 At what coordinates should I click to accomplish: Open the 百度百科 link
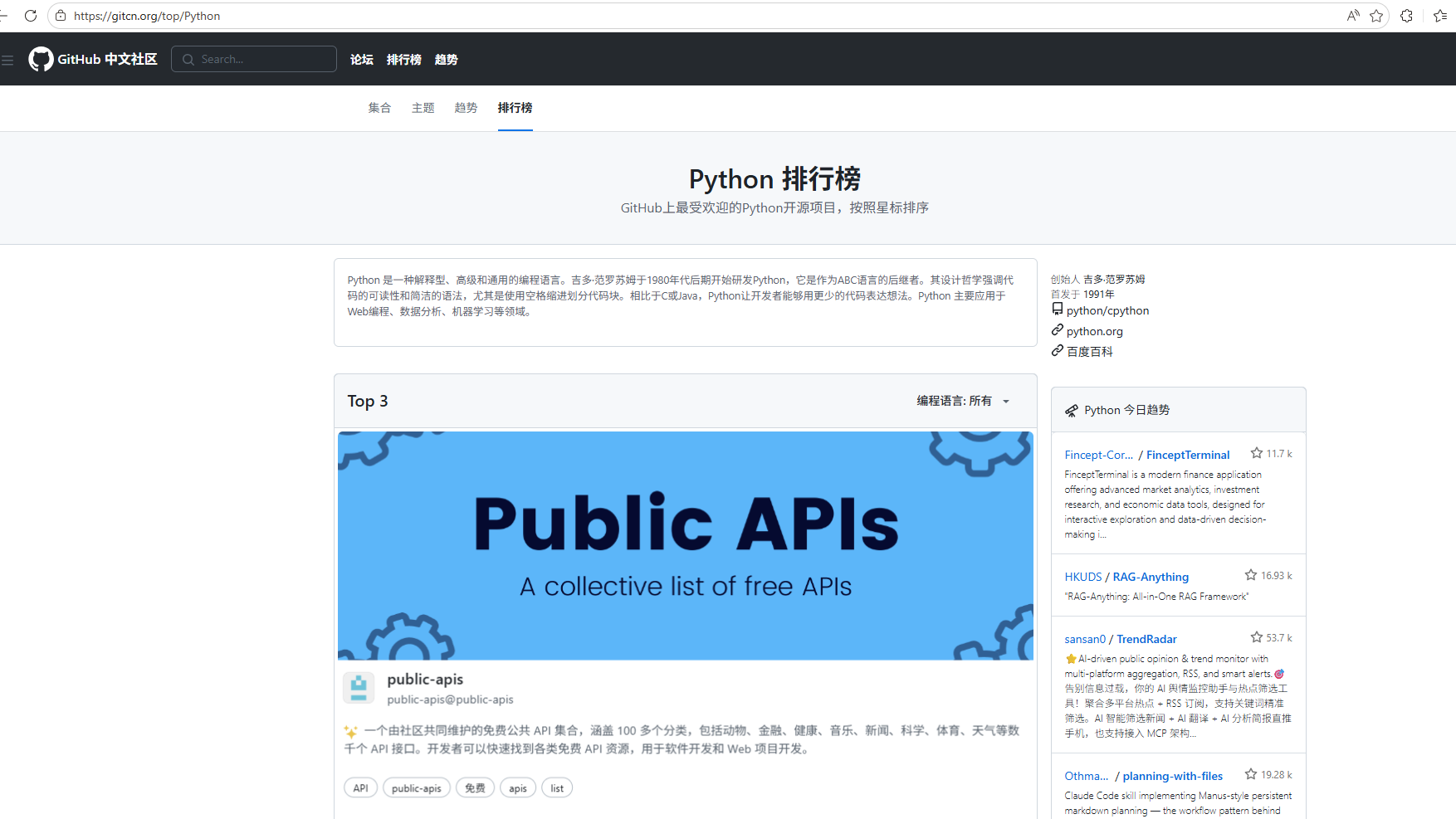click(1090, 352)
